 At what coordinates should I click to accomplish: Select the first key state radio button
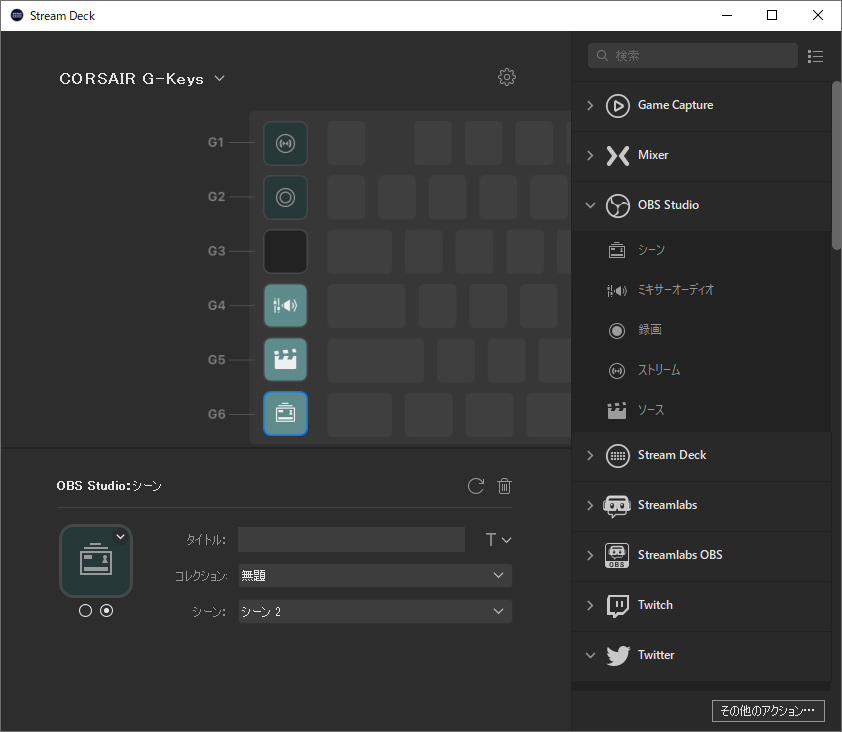click(85, 611)
